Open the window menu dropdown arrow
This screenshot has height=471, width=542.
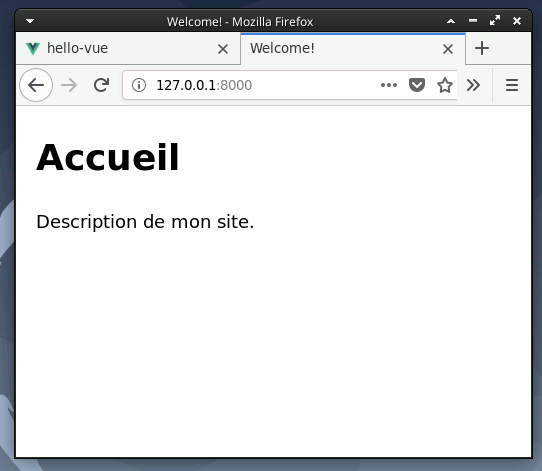(x=30, y=21)
